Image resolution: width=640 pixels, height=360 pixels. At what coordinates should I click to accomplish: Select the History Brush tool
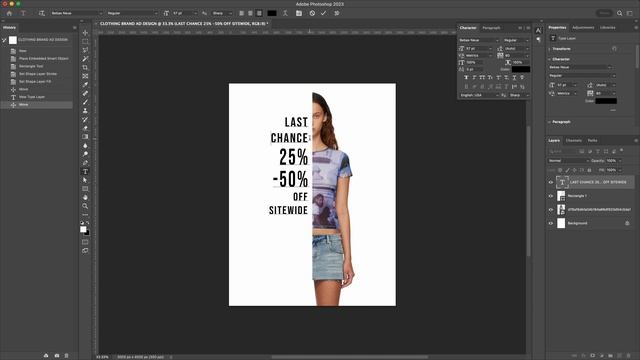coord(85,120)
